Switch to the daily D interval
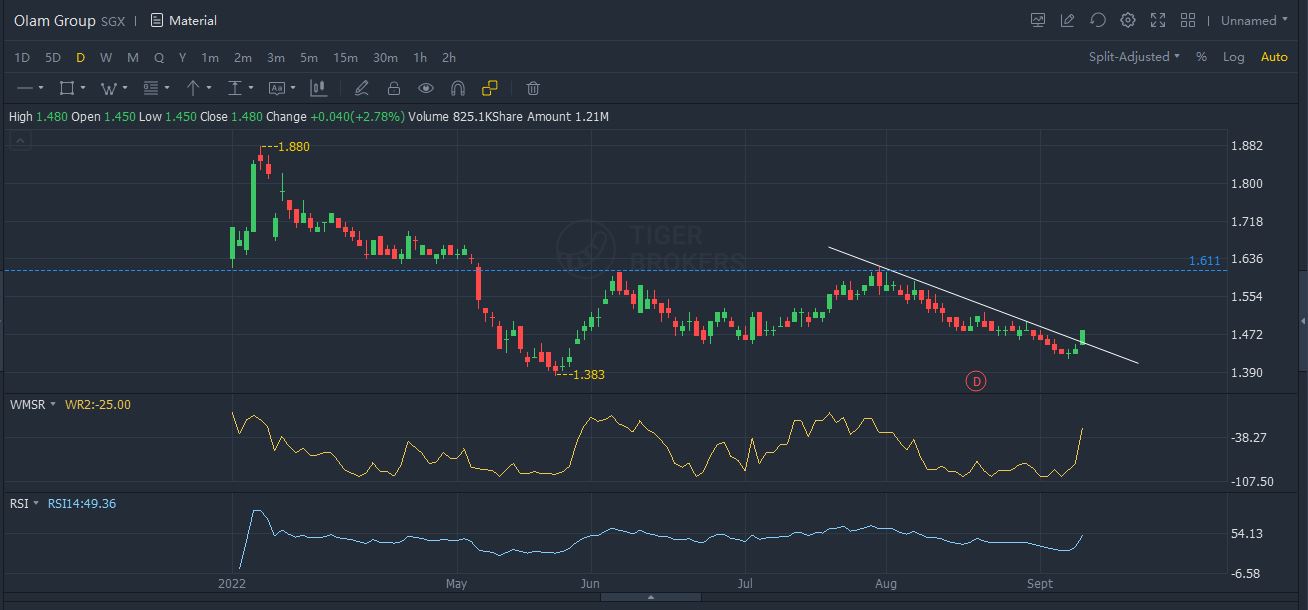Viewport: 1308px width, 610px height. coord(80,57)
